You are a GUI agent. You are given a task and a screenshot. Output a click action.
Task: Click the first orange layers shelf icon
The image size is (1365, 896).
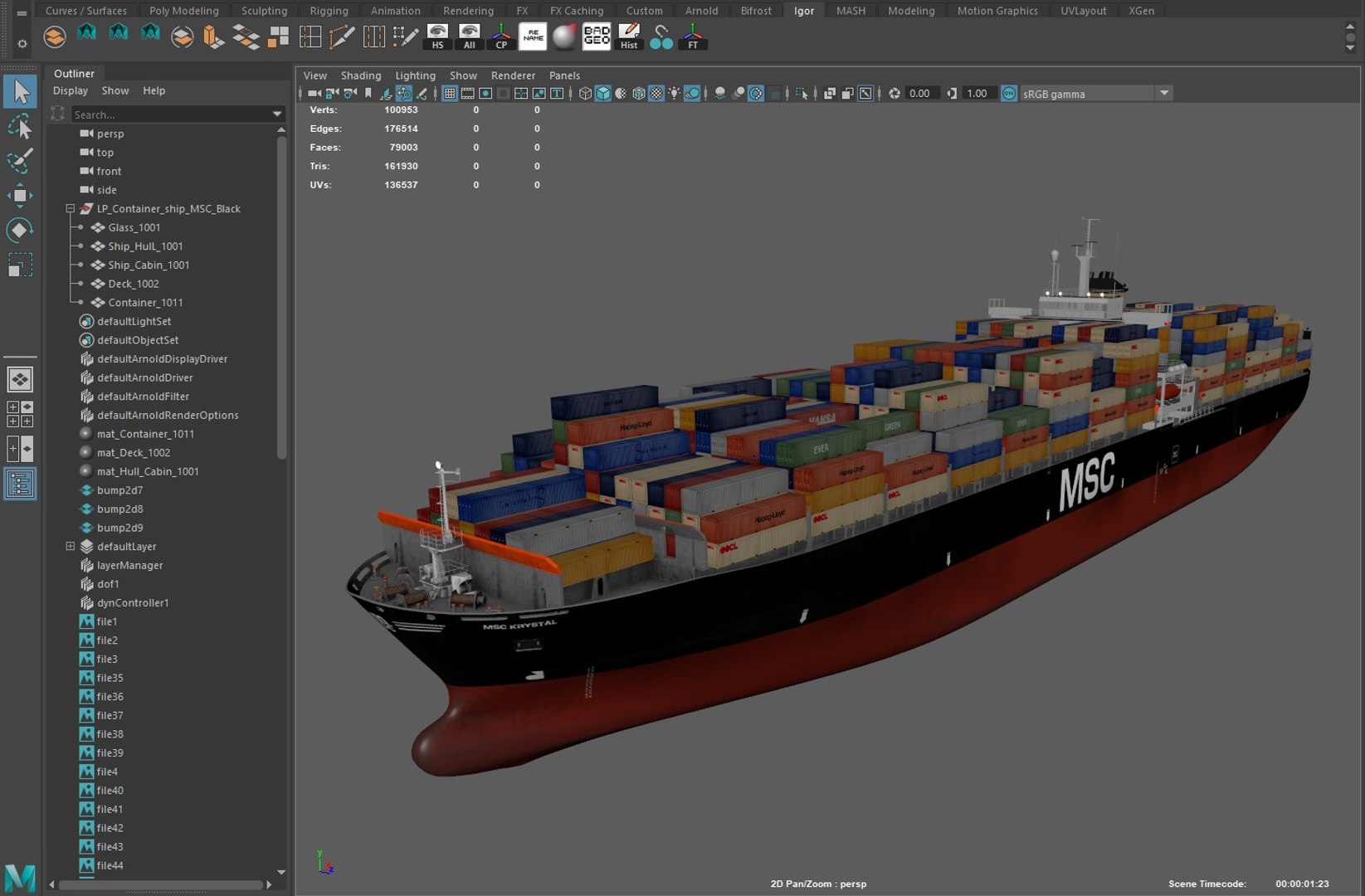click(x=55, y=37)
